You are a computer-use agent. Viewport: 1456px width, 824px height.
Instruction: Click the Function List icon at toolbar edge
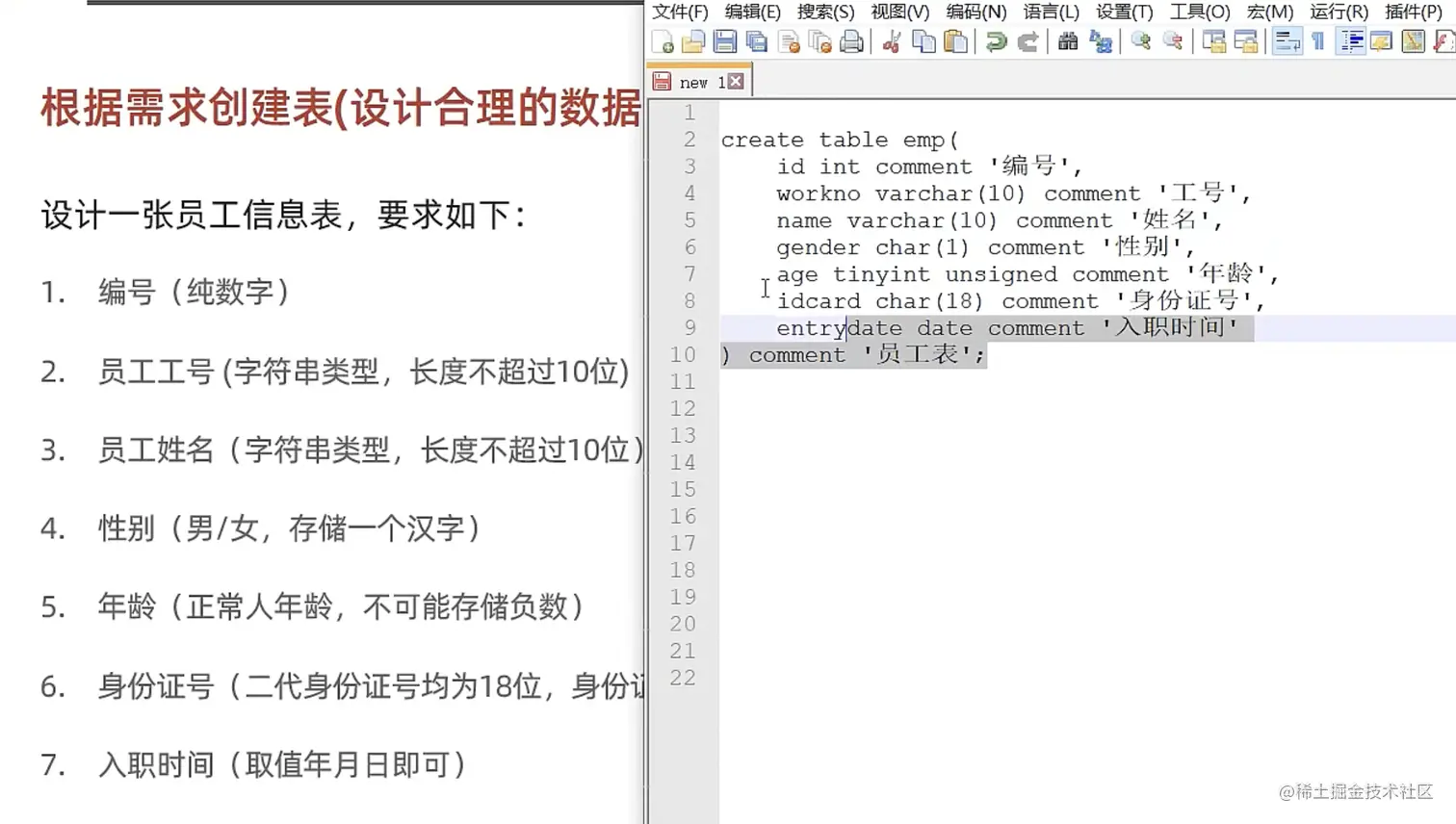pyautogui.click(x=1444, y=41)
